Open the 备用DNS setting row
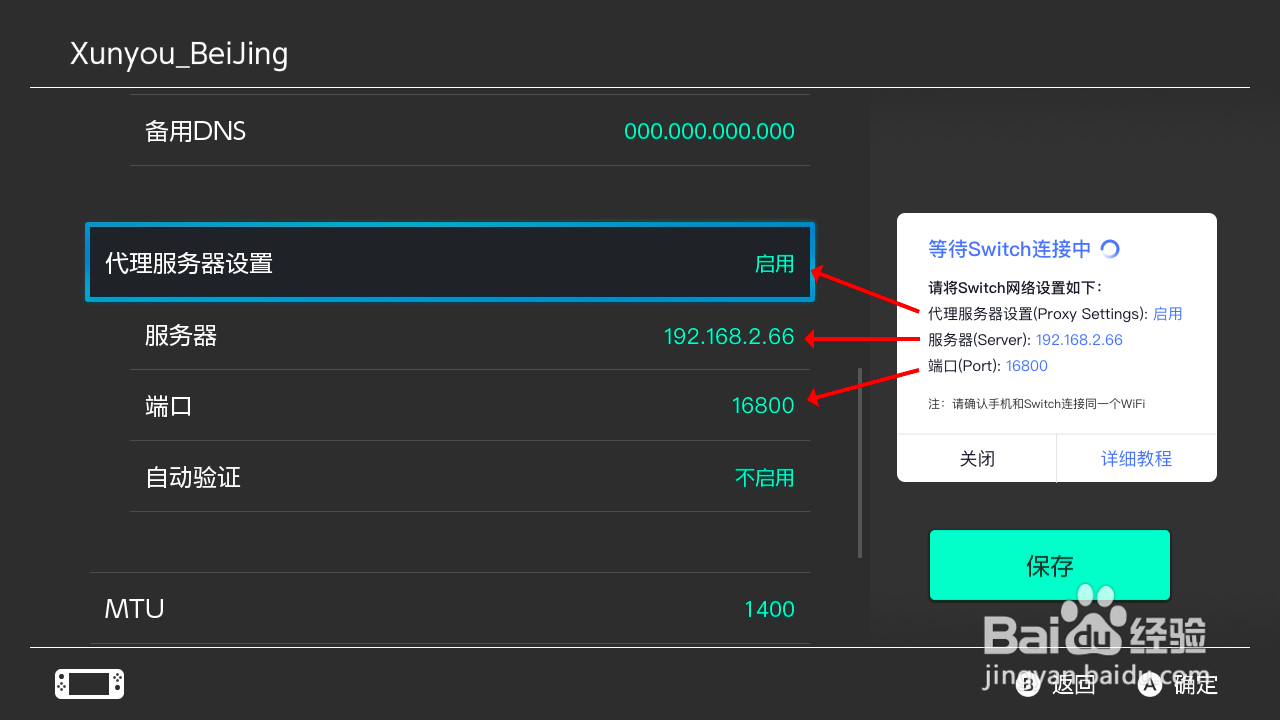The height and width of the screenshot is (720, 1280). (x=470, y=131)
